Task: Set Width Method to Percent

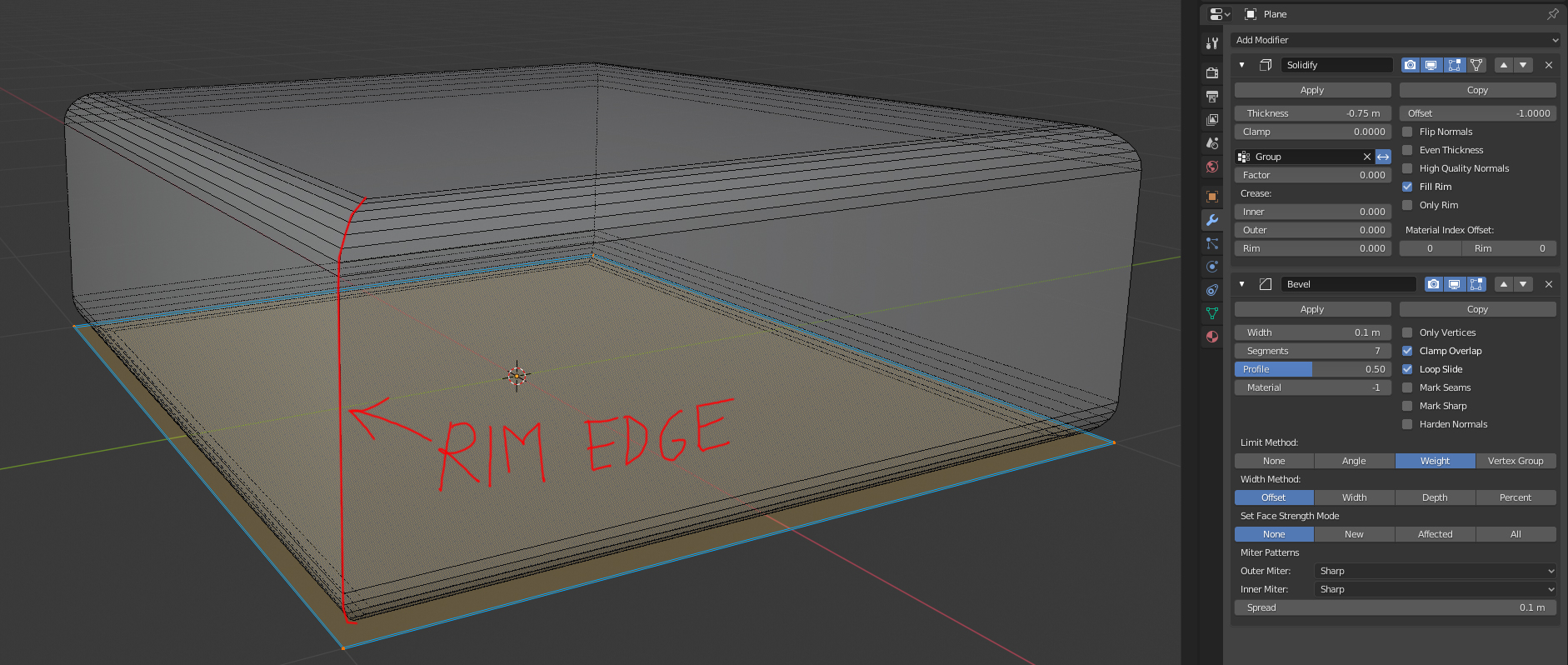Action: click(1516, 497)
